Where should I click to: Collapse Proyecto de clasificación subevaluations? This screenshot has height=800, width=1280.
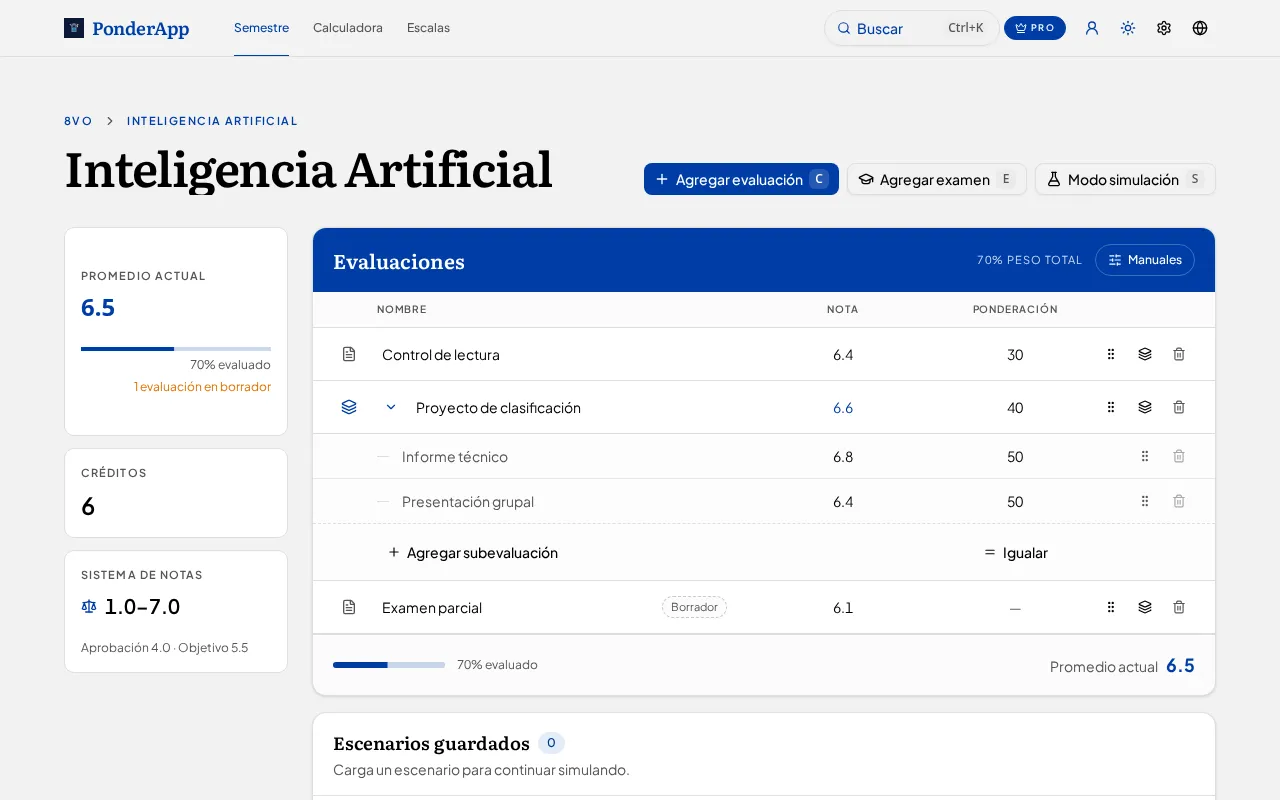[391, 407]
